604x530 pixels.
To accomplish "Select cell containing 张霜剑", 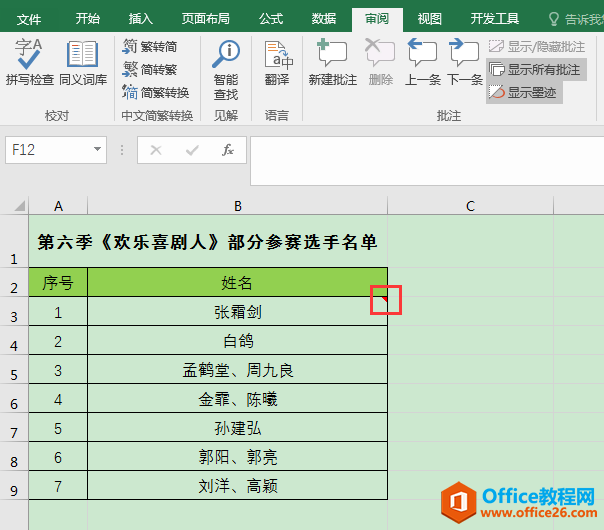I will coord(237,311).
